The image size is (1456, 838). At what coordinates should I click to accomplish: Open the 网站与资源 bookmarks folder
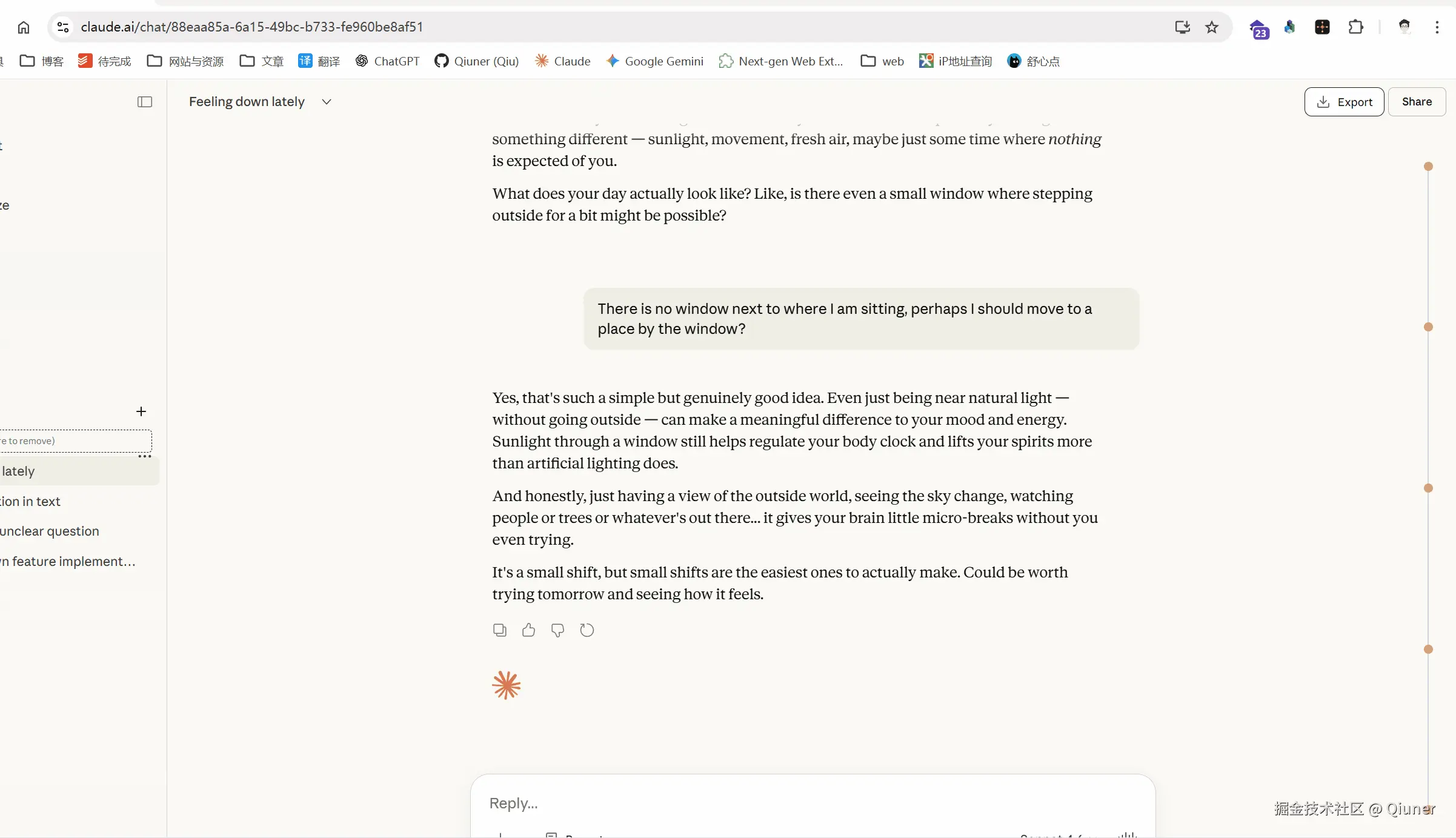click(x=185, y=61)
